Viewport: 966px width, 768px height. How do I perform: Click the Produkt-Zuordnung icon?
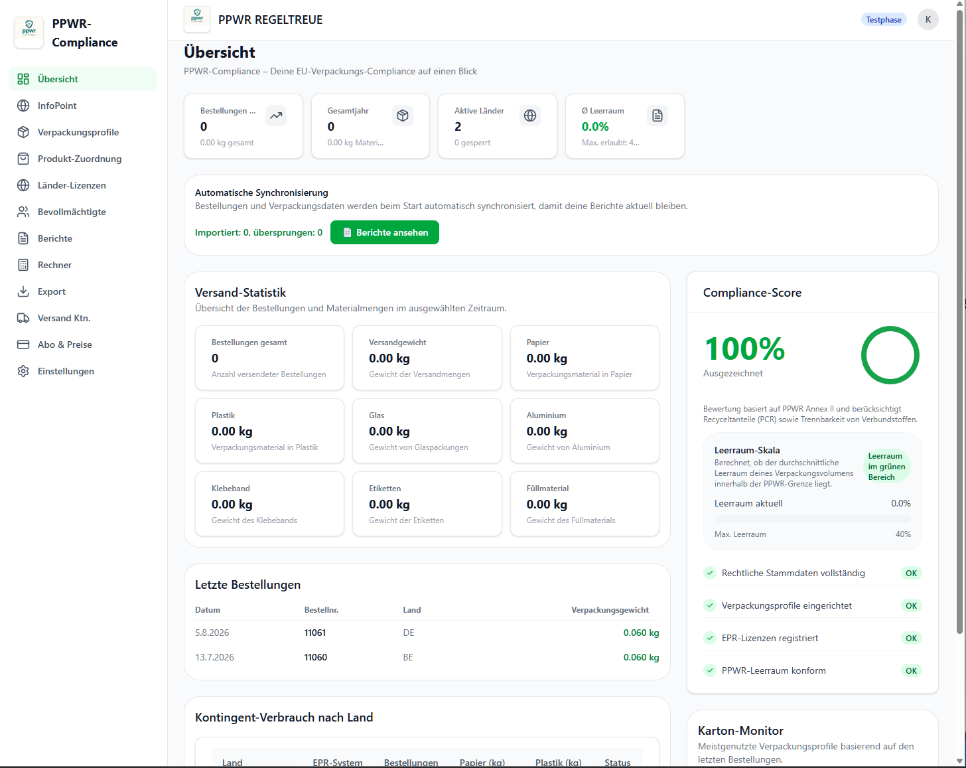point(23,158)
